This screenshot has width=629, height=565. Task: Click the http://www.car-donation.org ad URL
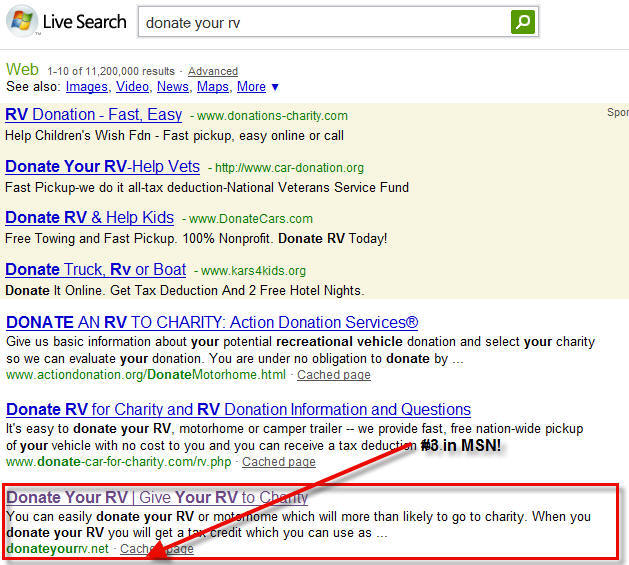[289, 168]
